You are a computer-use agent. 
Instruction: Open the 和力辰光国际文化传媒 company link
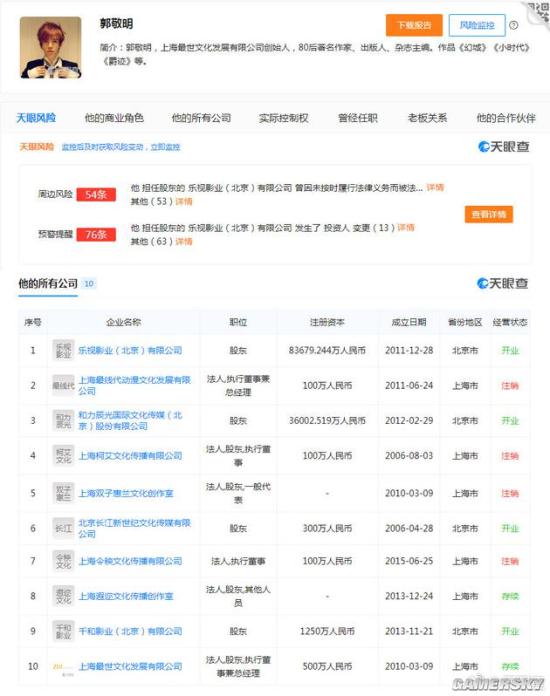130,420
